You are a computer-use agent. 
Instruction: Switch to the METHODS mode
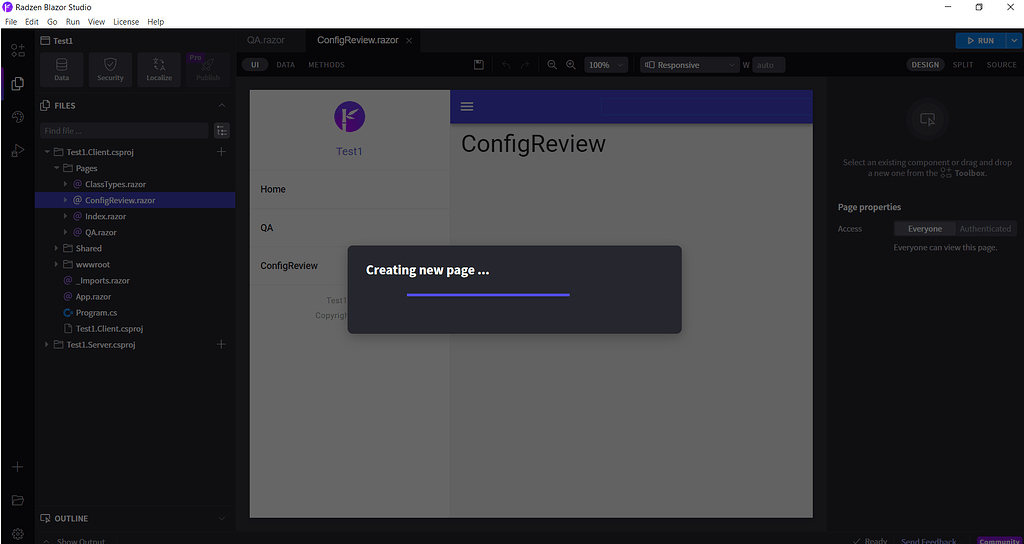[x=327, y=65]
